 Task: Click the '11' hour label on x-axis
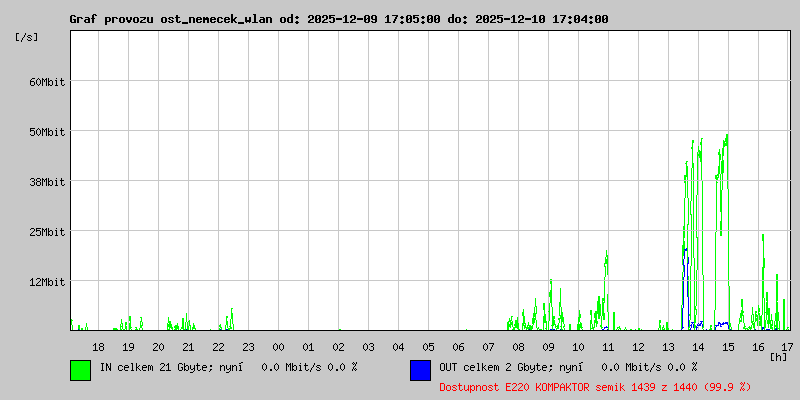click(608, 347)
